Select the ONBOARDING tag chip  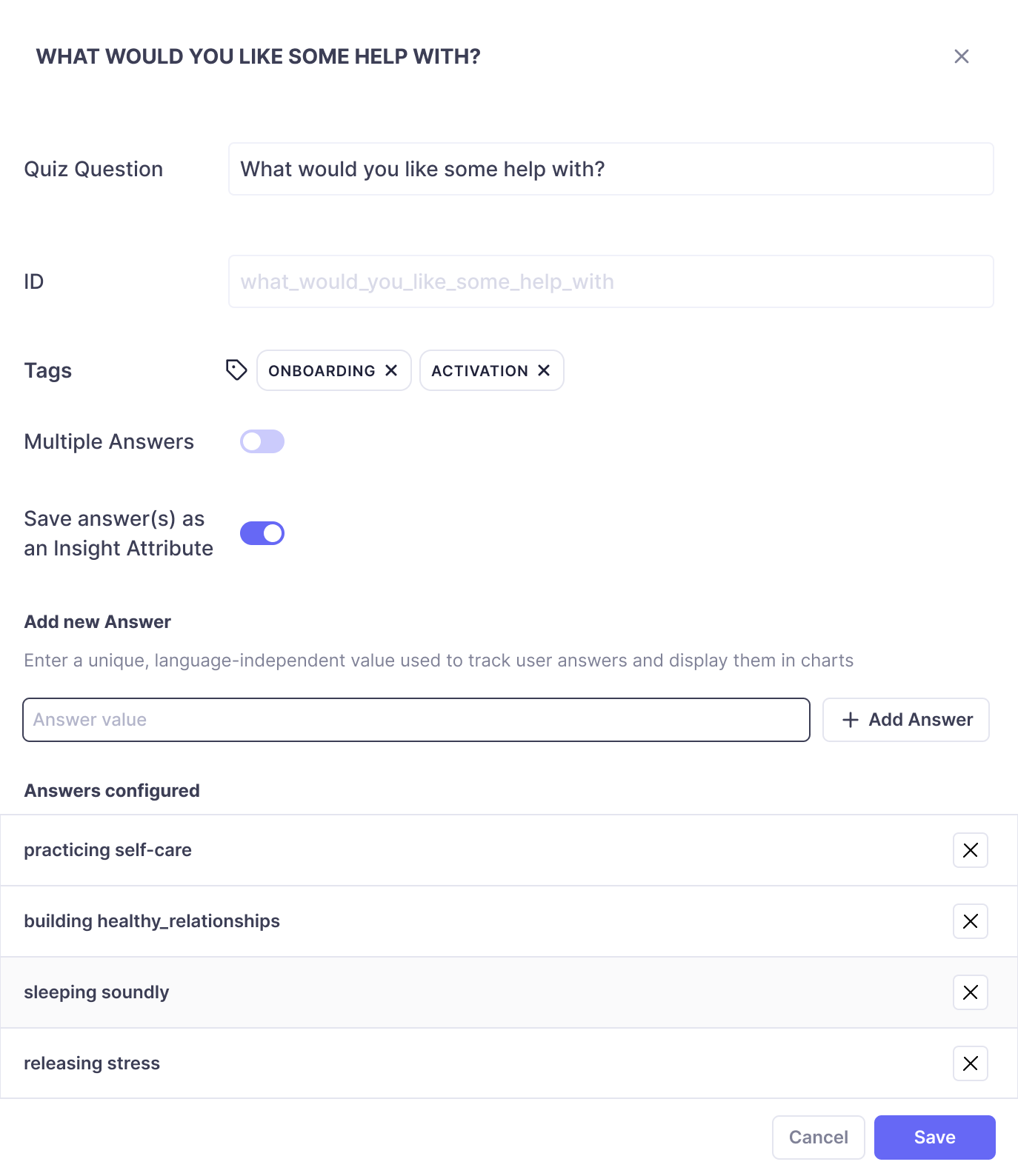[322, 370]
